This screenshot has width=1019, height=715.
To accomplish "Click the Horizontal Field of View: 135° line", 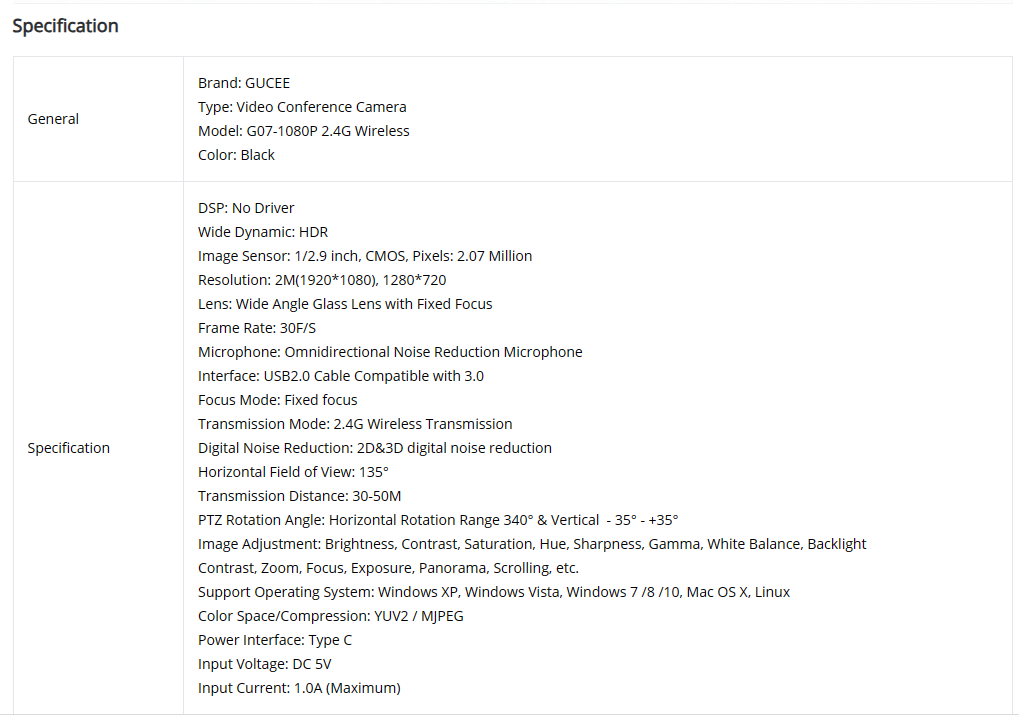I will point(293,472).
